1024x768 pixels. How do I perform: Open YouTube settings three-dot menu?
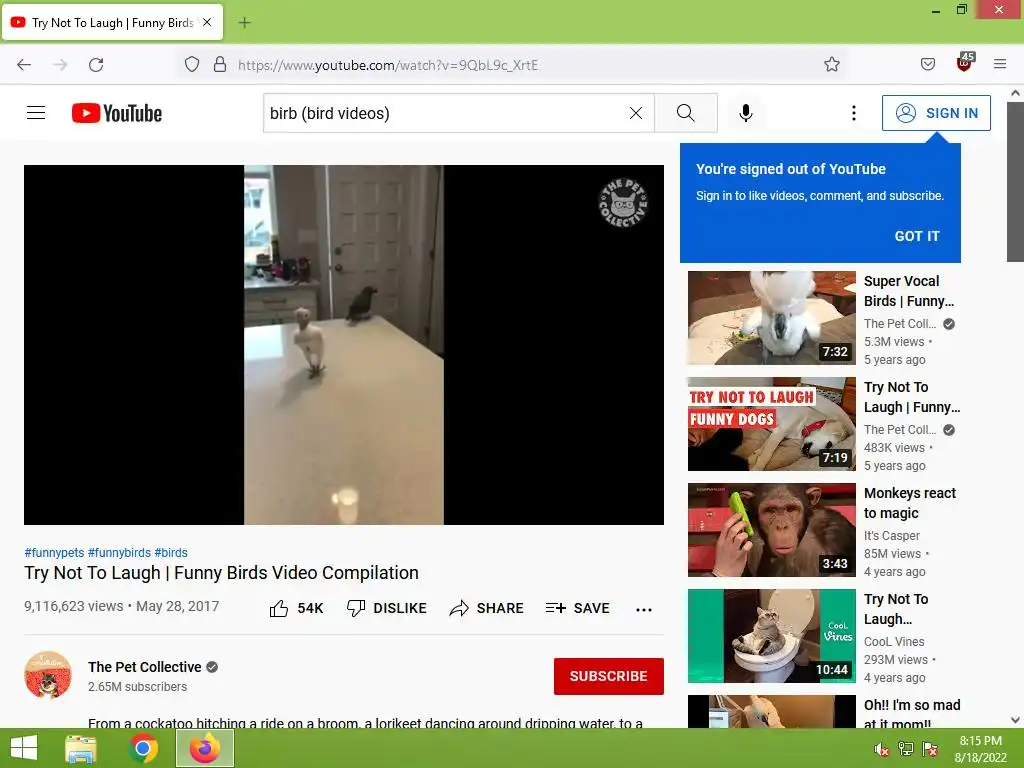[x=854, y=113]
